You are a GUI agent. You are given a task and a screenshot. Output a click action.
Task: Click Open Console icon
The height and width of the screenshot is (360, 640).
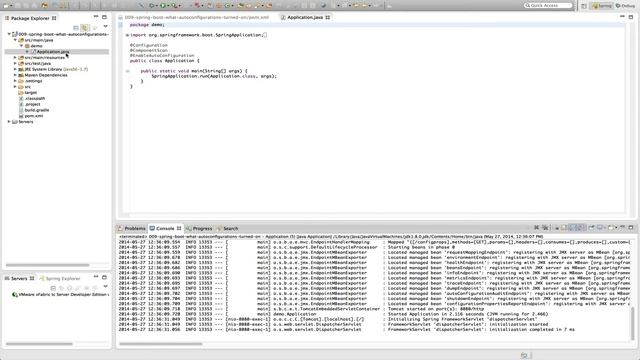611,228
